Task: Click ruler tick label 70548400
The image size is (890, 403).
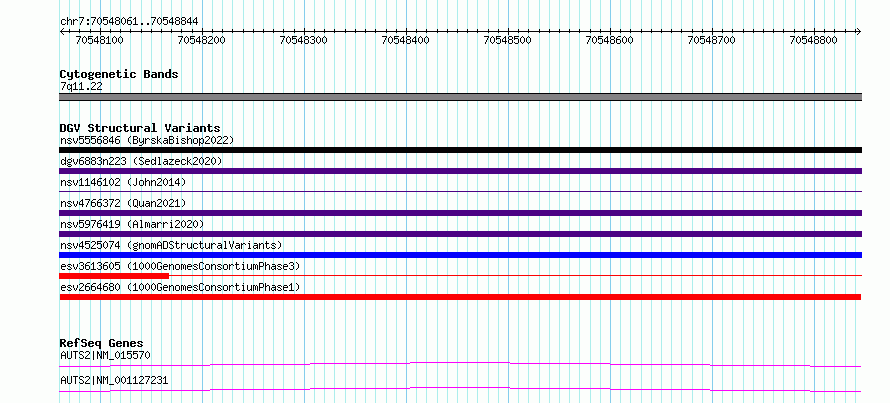Action: coord(406,40)
